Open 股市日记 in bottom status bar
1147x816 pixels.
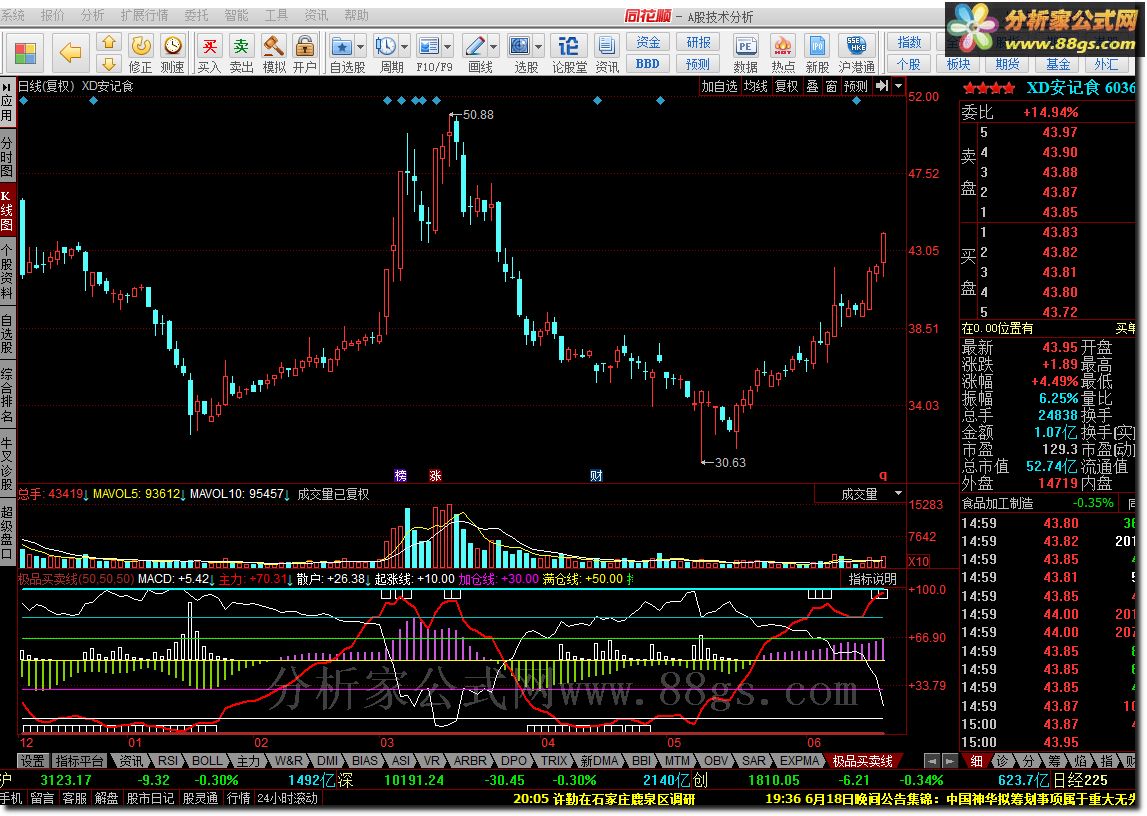(150, 798)
